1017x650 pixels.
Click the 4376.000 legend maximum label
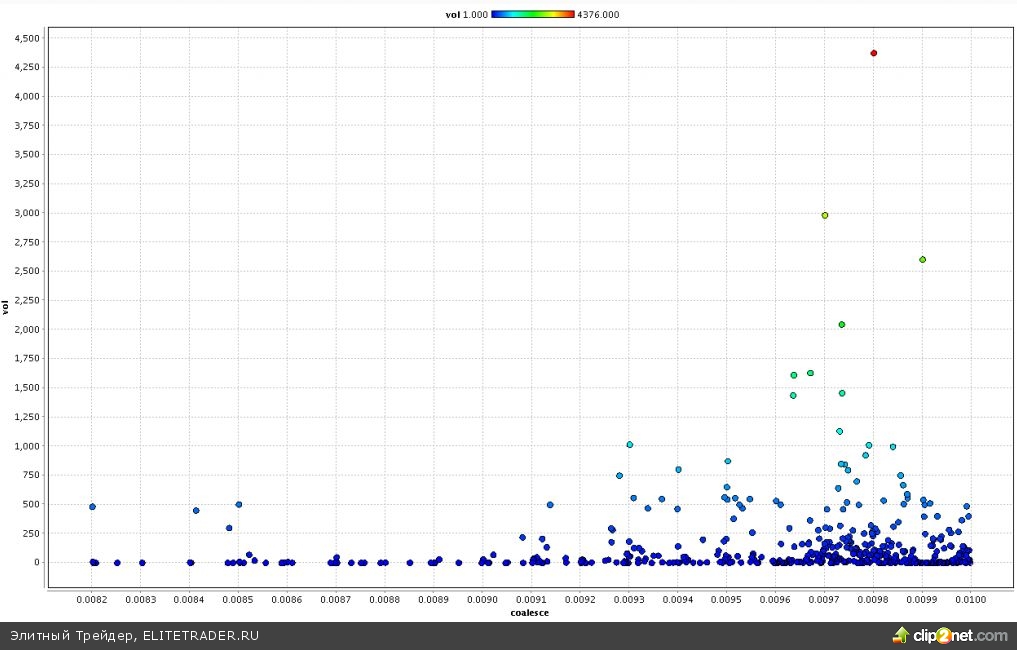tap(598, 14)
